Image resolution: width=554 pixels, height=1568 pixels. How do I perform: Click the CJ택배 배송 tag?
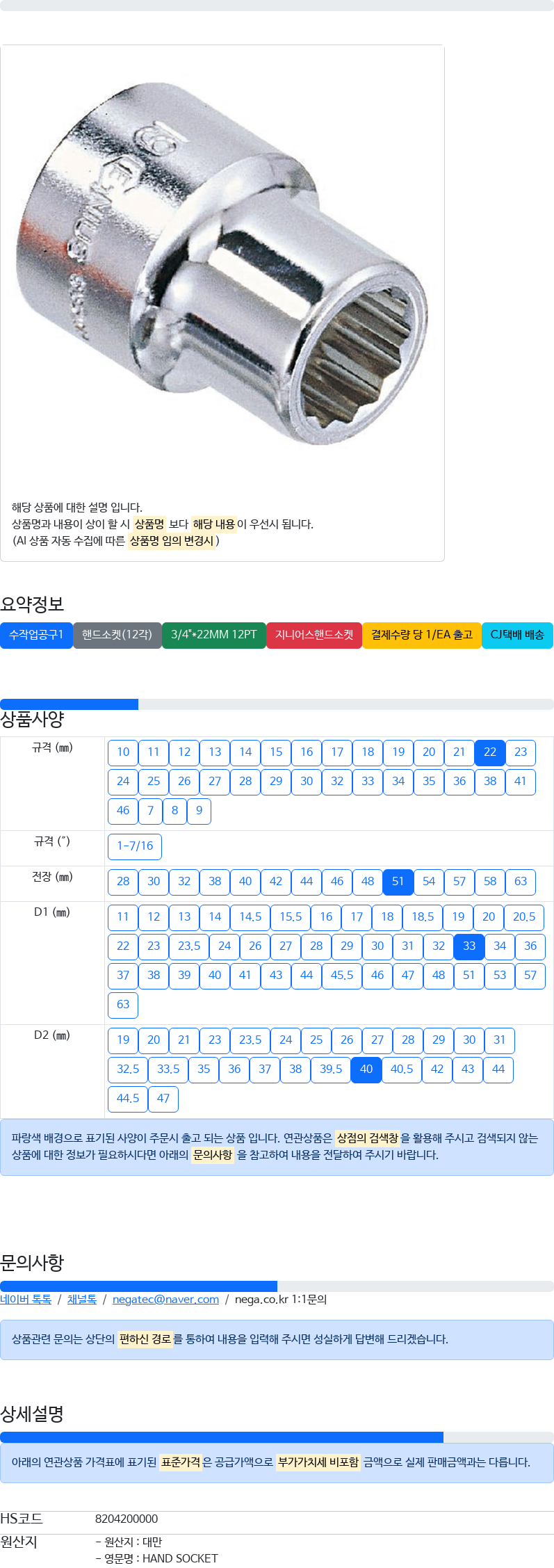(x=517, y=635)
